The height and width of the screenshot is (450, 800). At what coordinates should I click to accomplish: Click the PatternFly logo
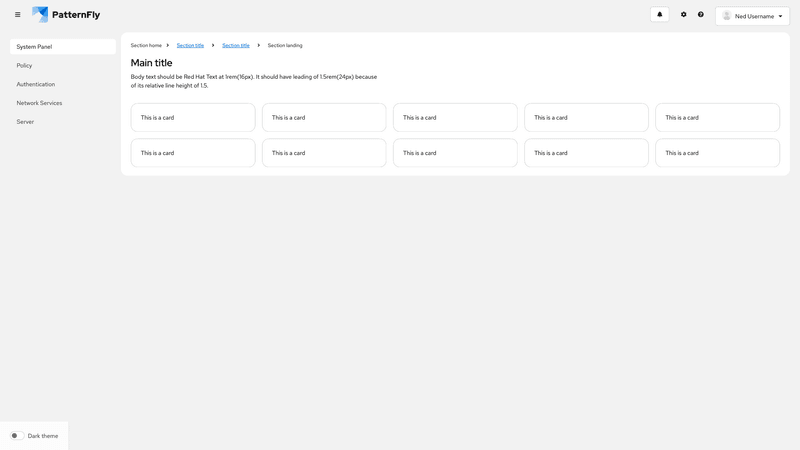(x=66, y=15)
